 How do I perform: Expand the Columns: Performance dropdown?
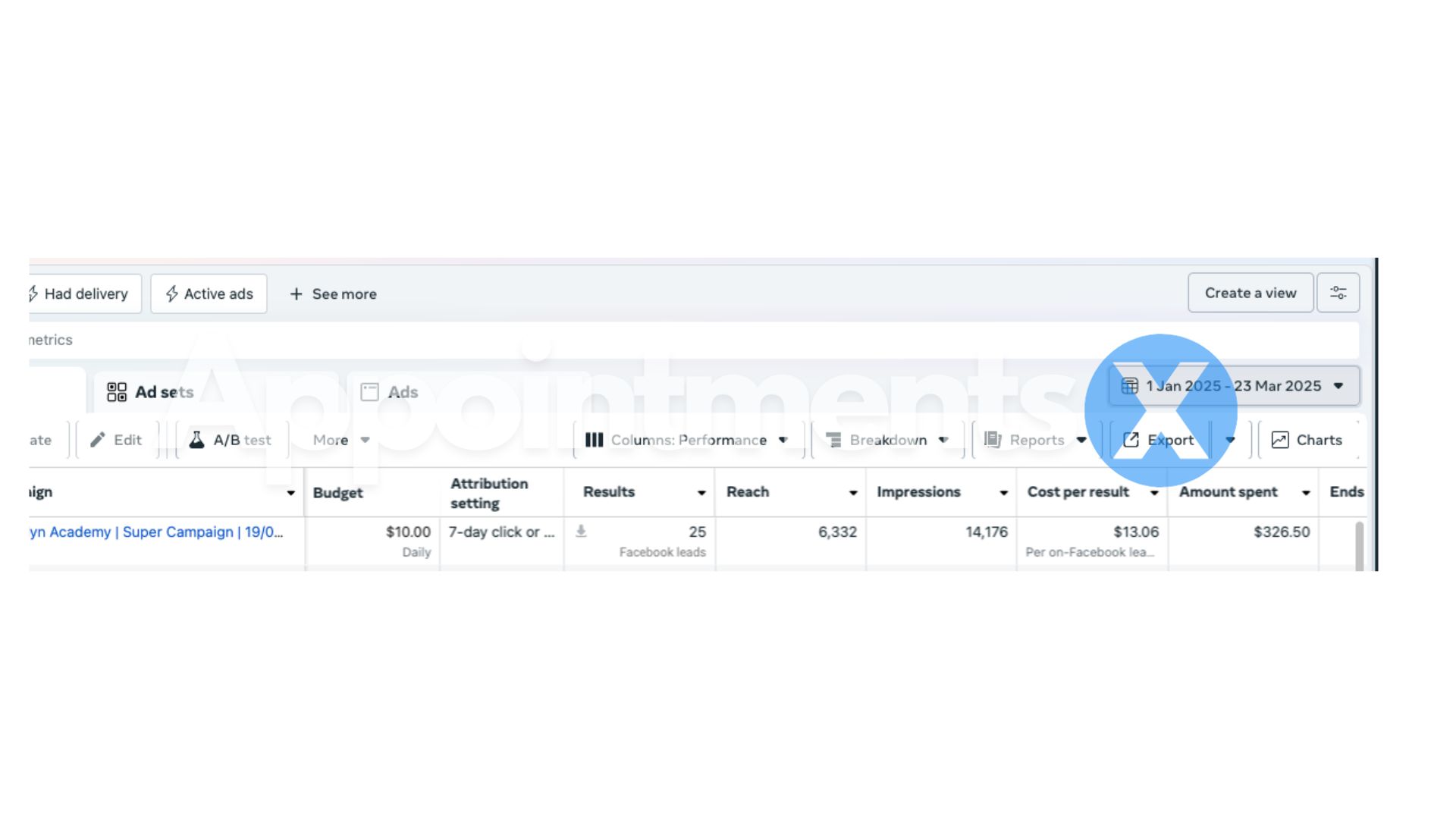click(783, 440)
